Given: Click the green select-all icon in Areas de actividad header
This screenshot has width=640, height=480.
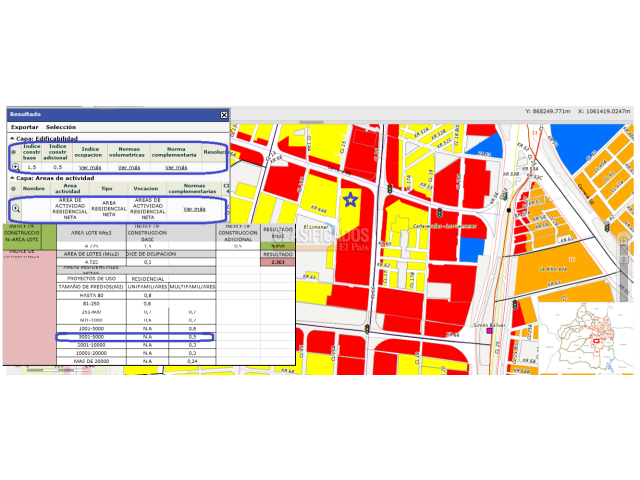Looking at the screenshot, I should click(x=13, y=188).
